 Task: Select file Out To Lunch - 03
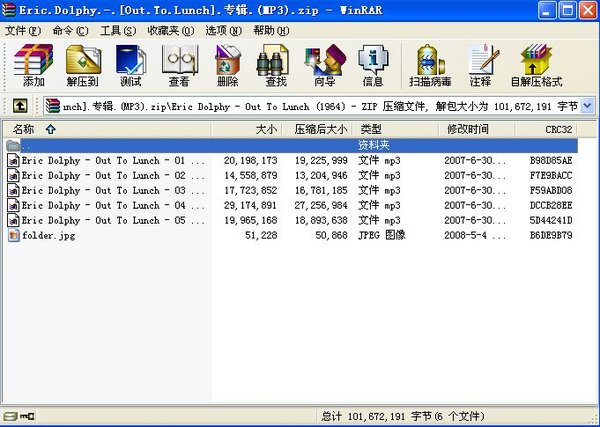[113, 191]
